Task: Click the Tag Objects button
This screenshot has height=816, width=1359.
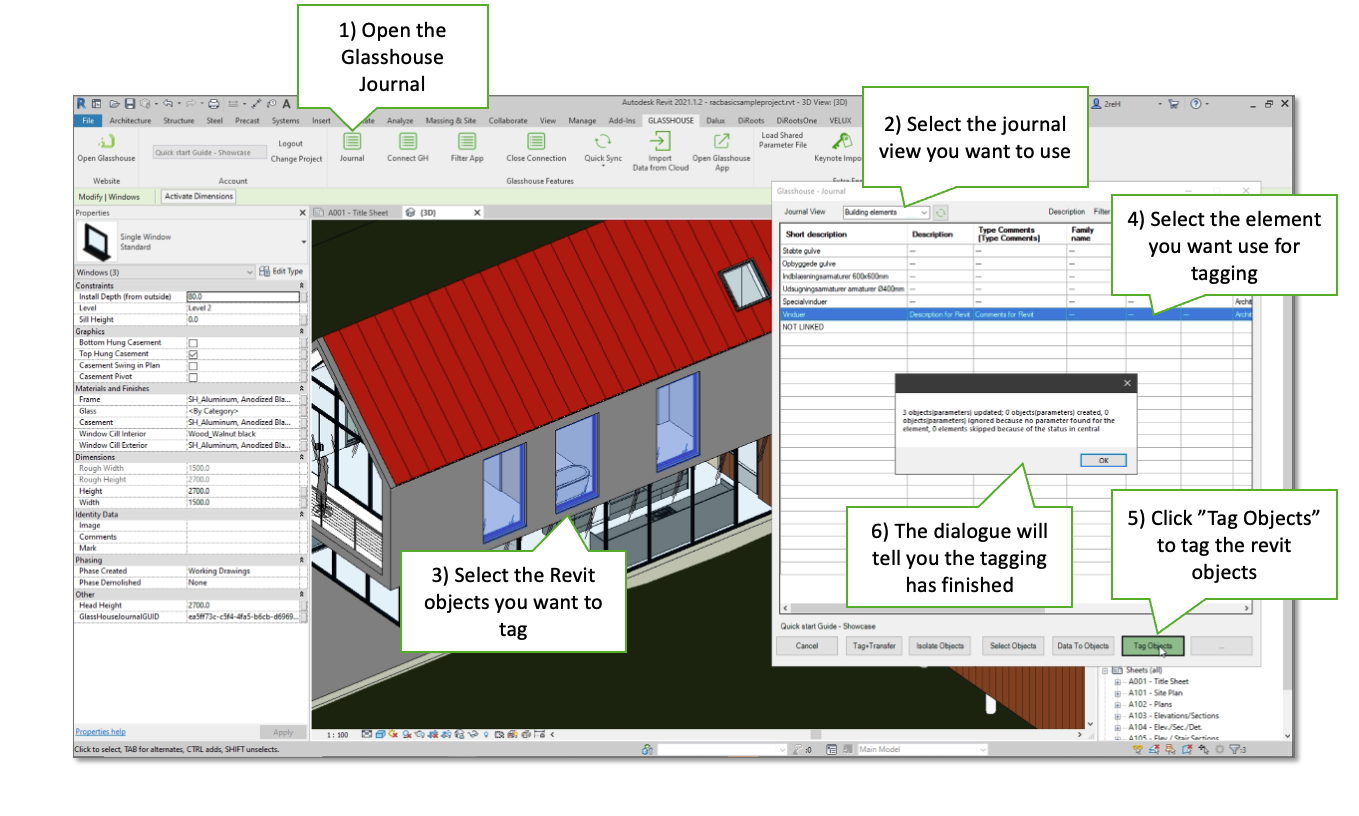Action: tap(1153, 646)
